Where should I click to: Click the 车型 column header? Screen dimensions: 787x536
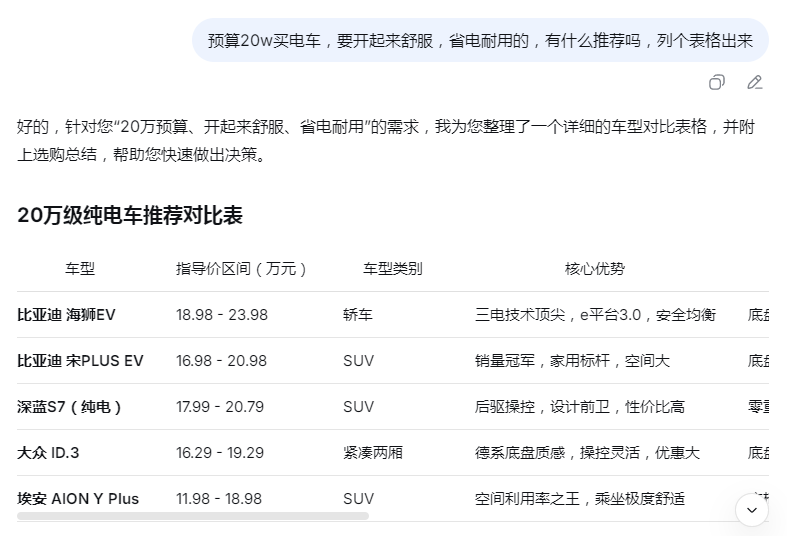tap(80, 269)
